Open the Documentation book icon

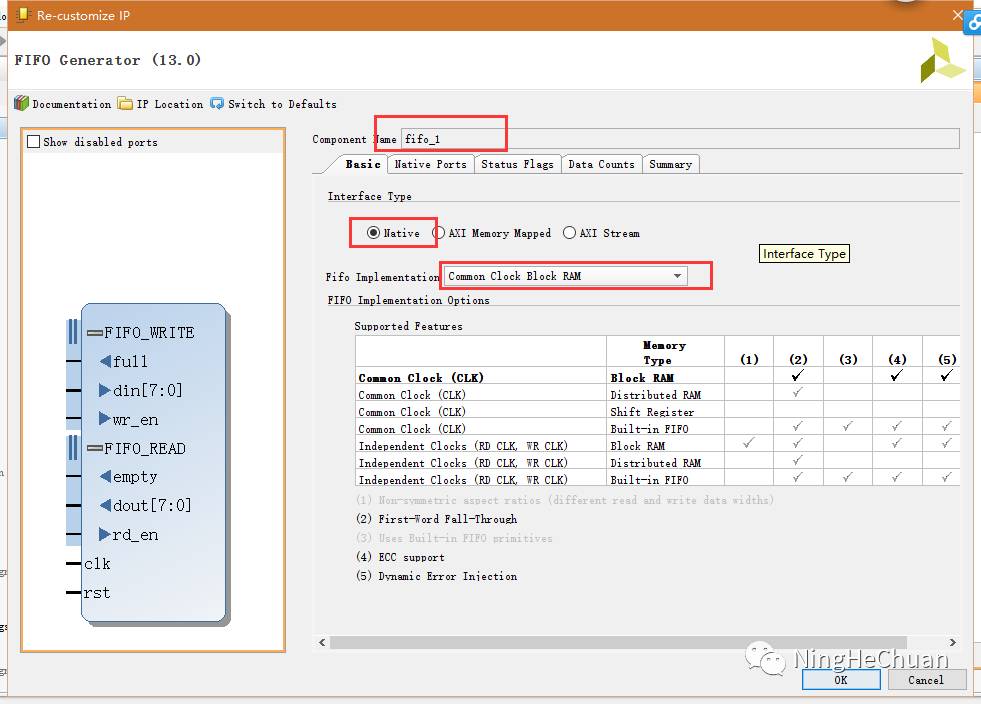pos(21,104)
